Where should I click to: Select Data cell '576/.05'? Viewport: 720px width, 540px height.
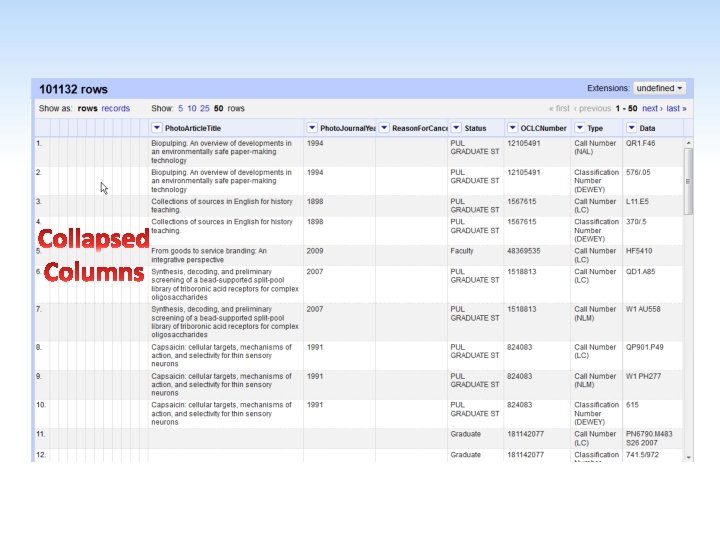(638, 172)
